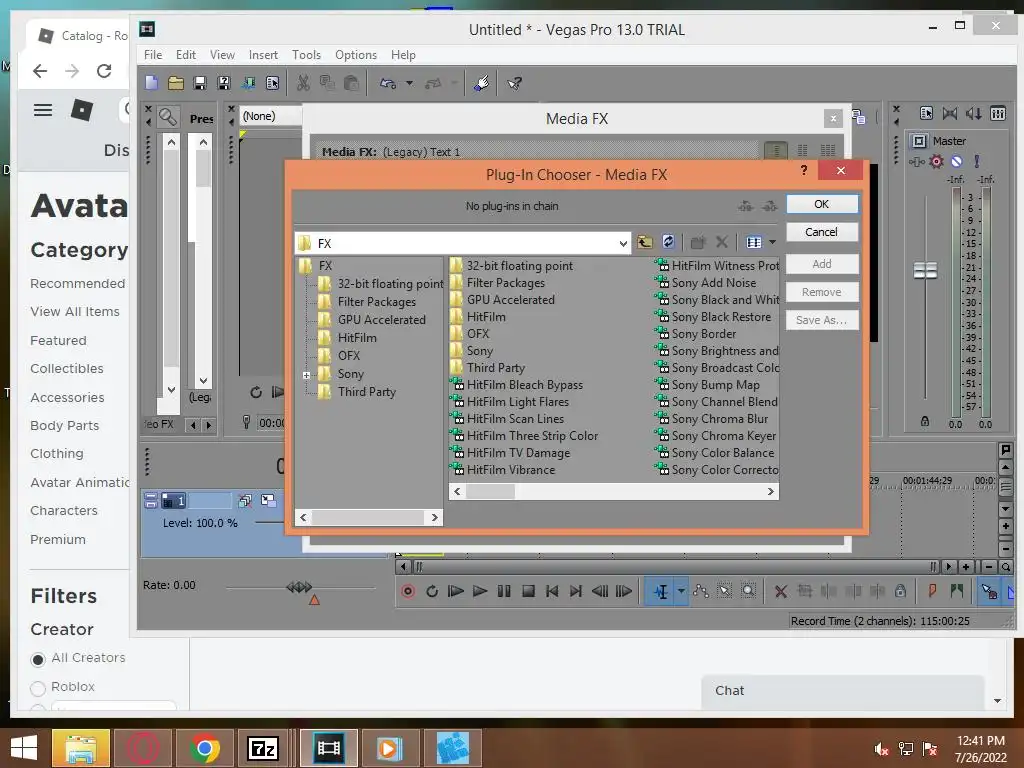The height and width of the screenshot is (768, 1024).
Task: Open the (None) preset dropdown
Action: click(271, 116)
